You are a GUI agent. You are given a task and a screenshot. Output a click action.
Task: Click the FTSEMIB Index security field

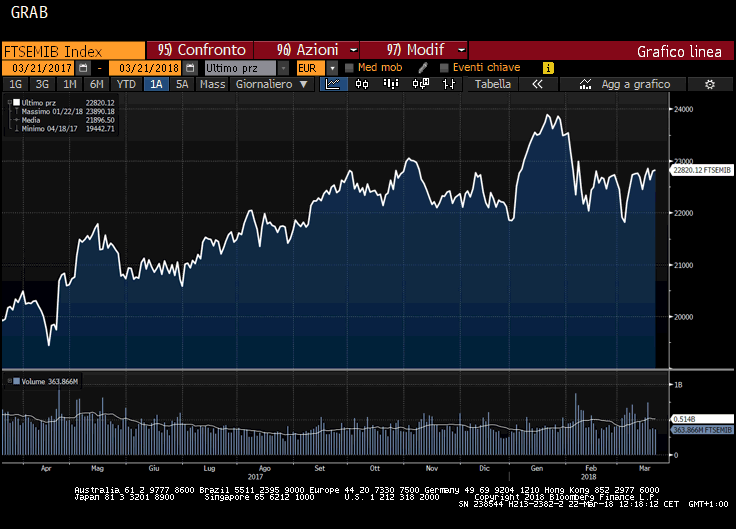point(74,51)
